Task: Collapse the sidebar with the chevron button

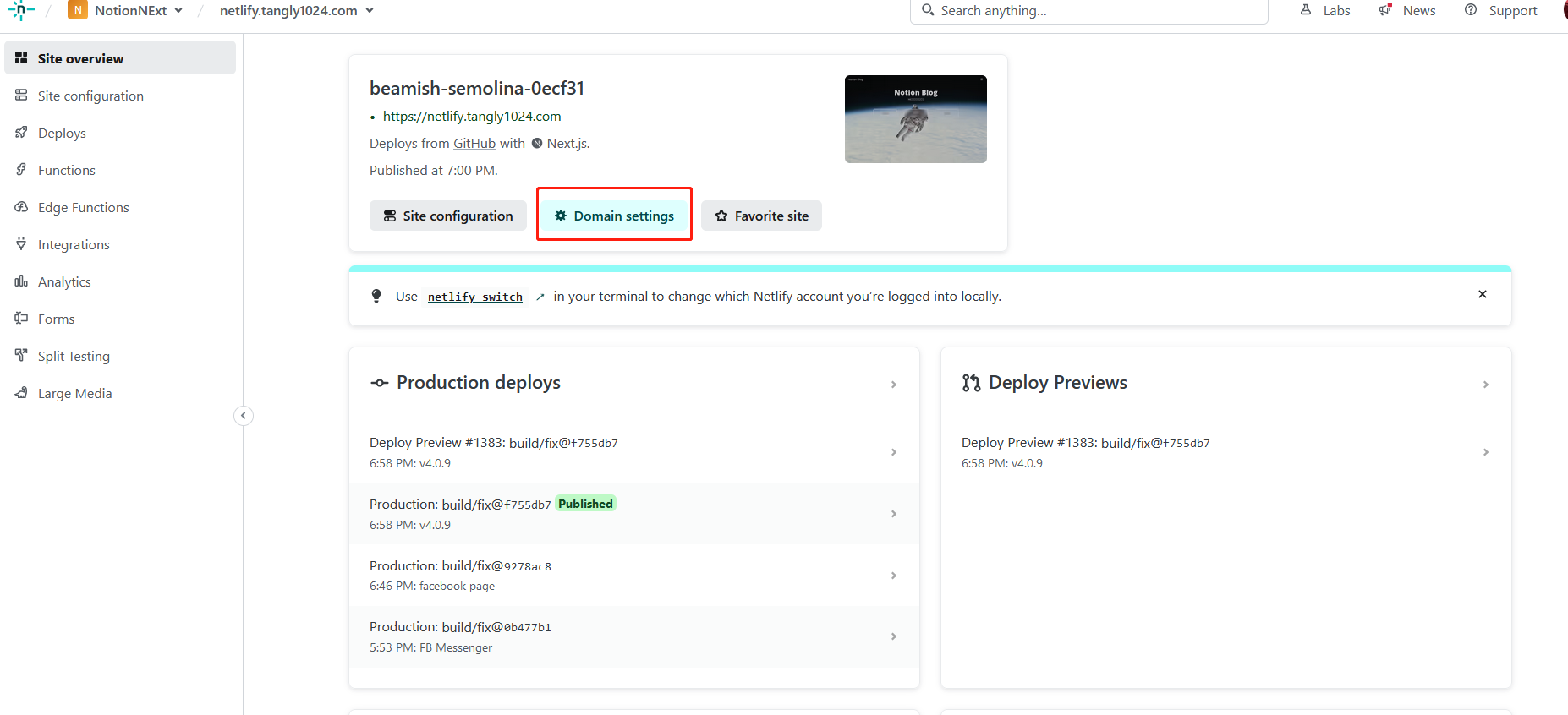Action: click(x=244, y=415)
